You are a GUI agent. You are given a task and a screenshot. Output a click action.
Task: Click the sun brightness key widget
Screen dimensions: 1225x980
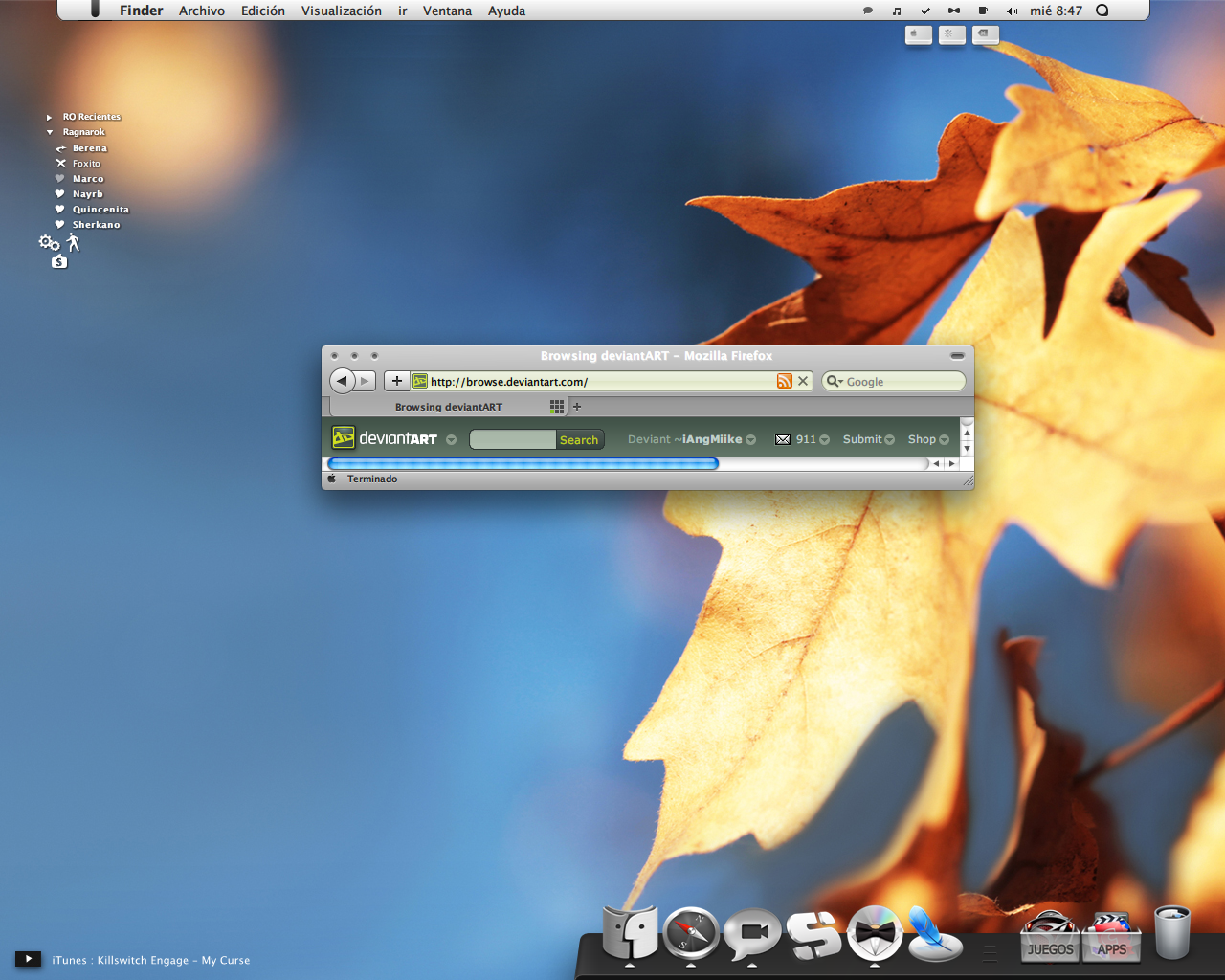pos(951,34)
